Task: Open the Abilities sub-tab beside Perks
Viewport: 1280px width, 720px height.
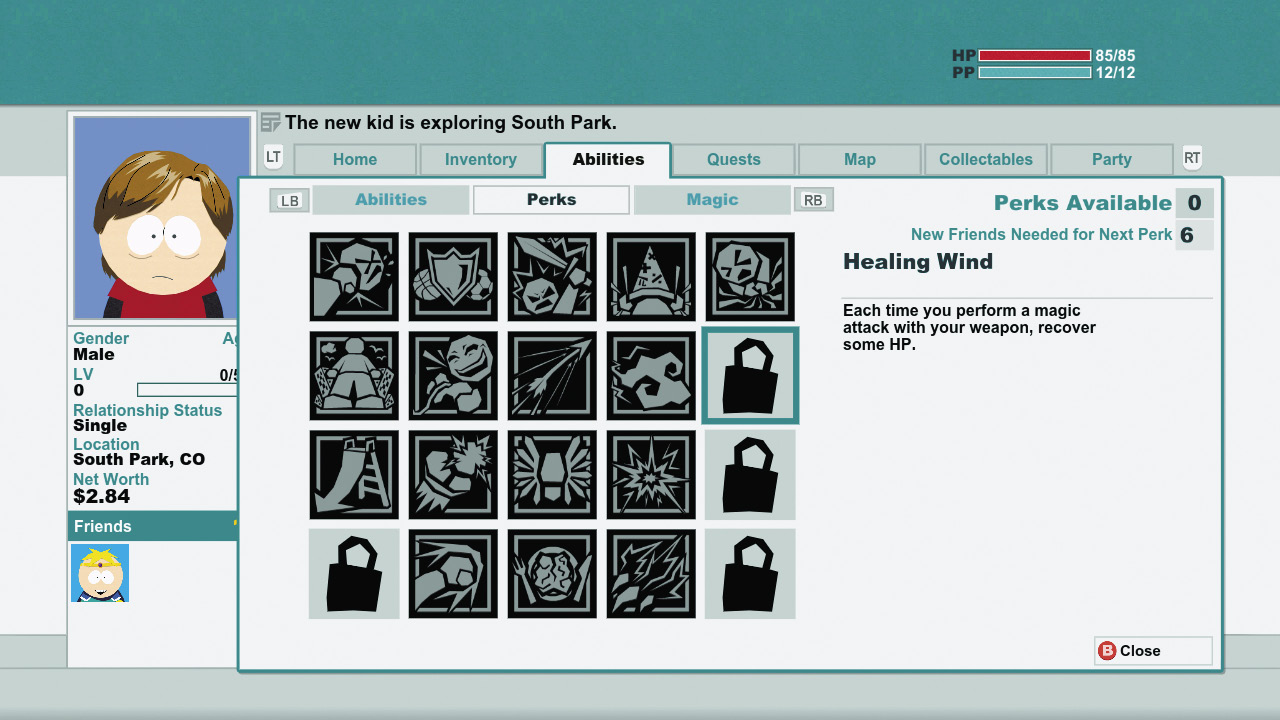Action: [x=391, y=200]
